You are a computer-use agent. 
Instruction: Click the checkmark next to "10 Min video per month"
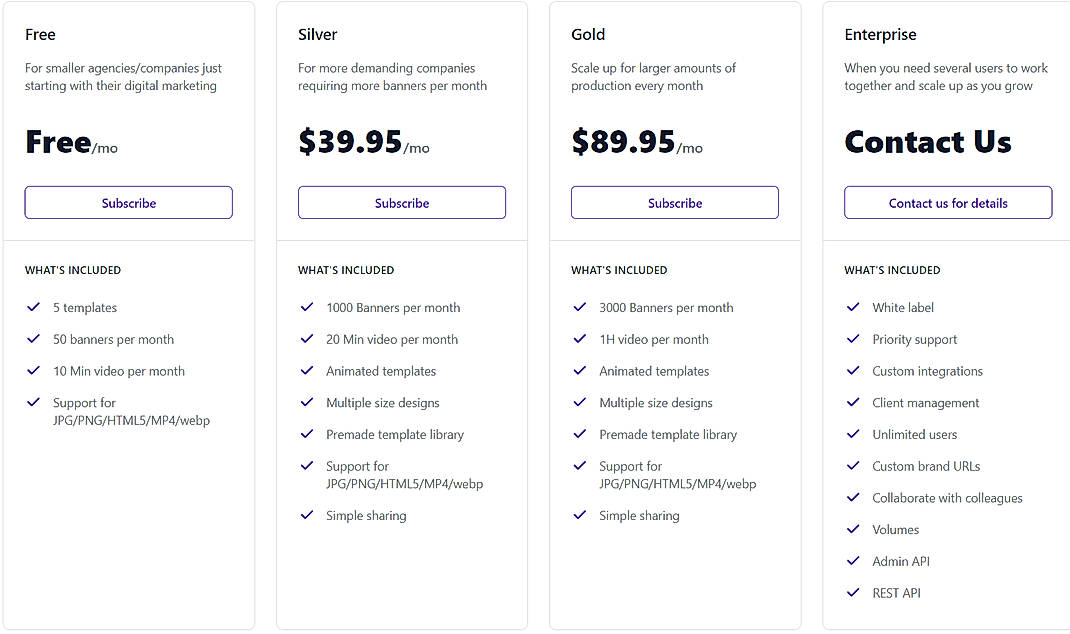[x=33, y=371]
